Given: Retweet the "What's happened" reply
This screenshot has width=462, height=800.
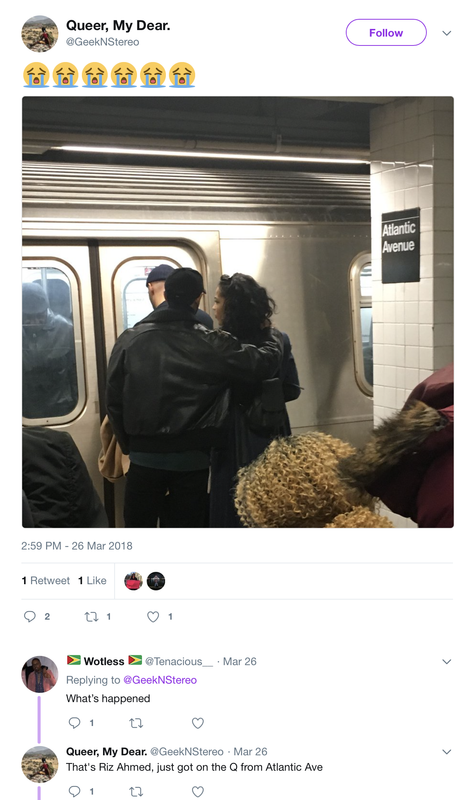Looking at the screenshot, I should coord(136,722).
